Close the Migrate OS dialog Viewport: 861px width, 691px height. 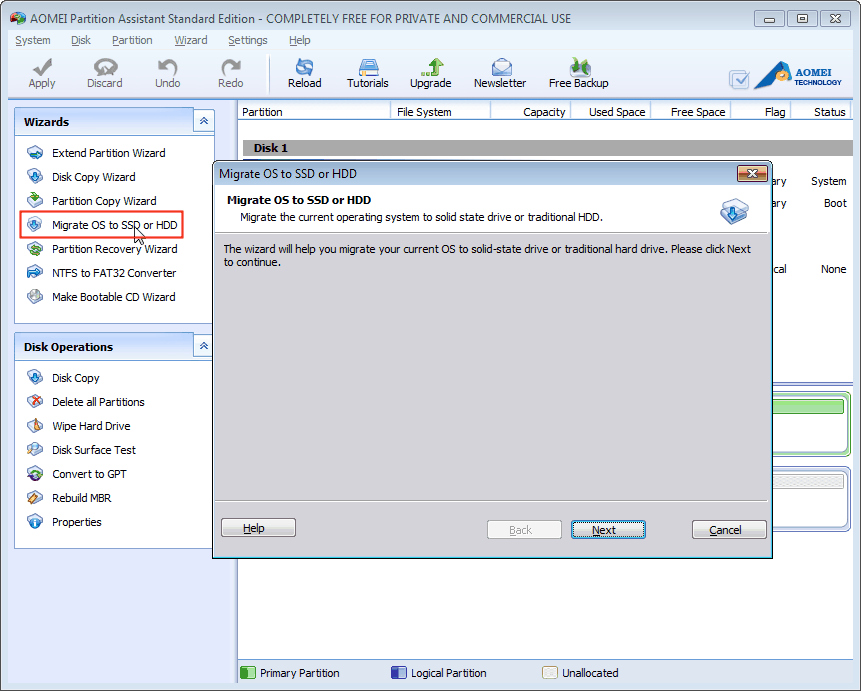tap(752, 174)
